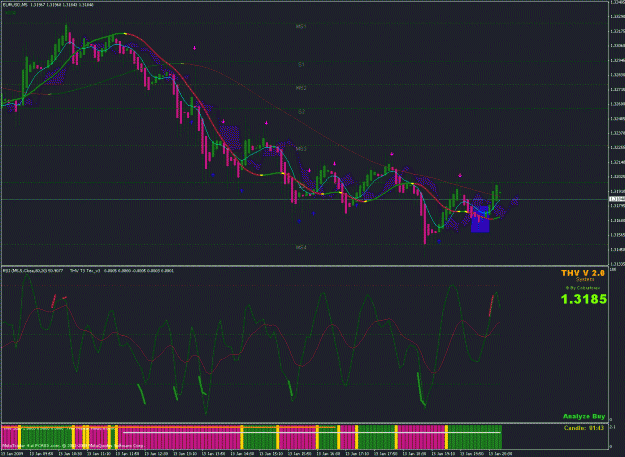Click the large 1.3185 price readout
The width and height of the screenshot is (625, 457).
(584, 299)
